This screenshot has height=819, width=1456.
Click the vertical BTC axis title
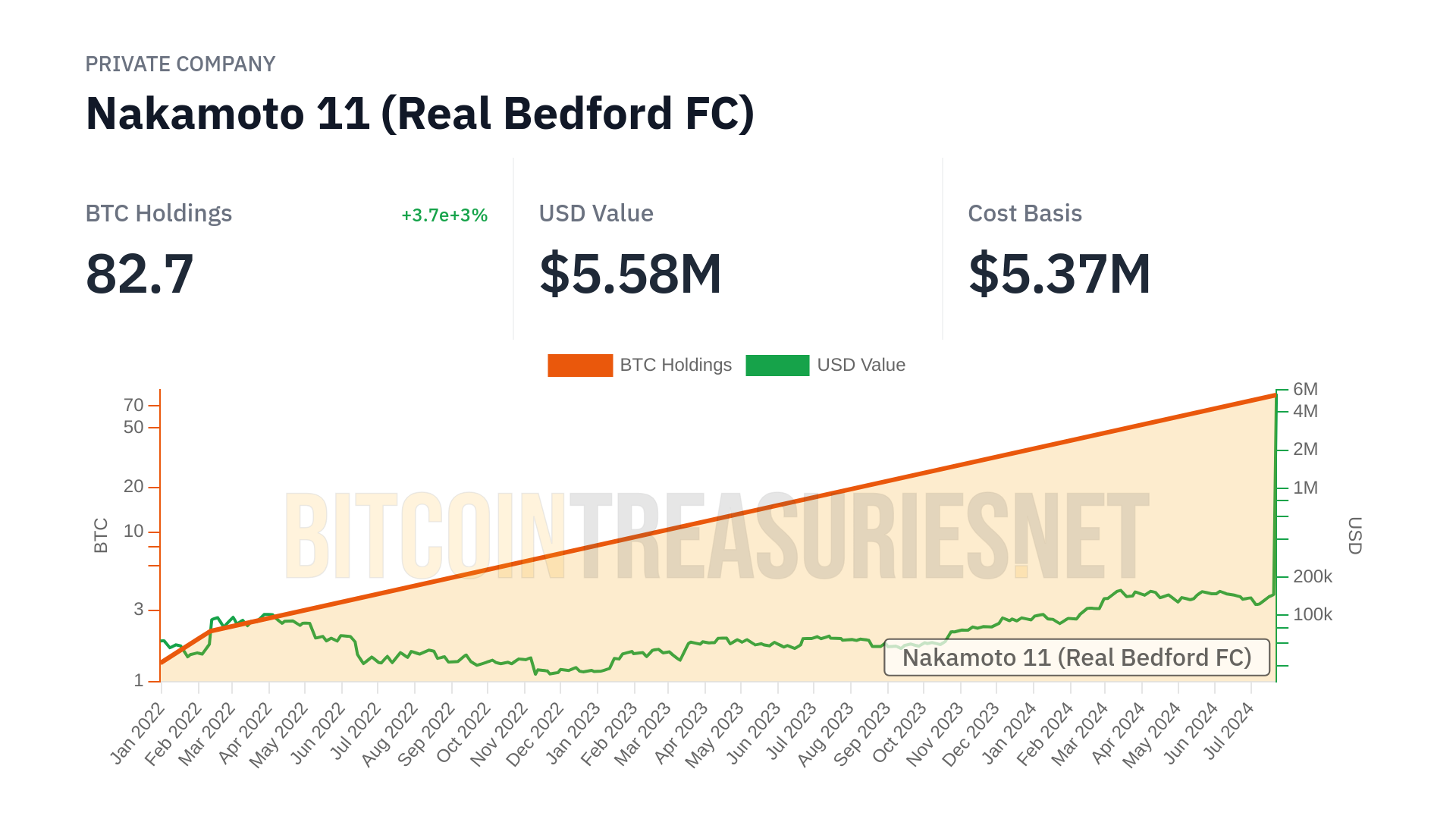pos(101,535)
